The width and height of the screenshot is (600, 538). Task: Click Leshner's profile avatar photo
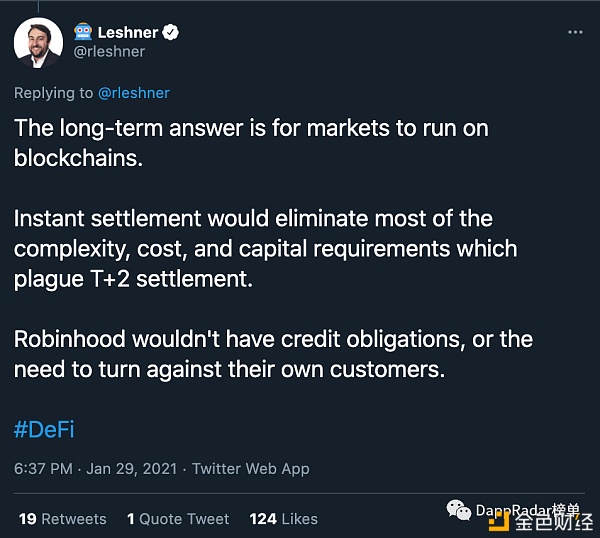tap(39, 42)
